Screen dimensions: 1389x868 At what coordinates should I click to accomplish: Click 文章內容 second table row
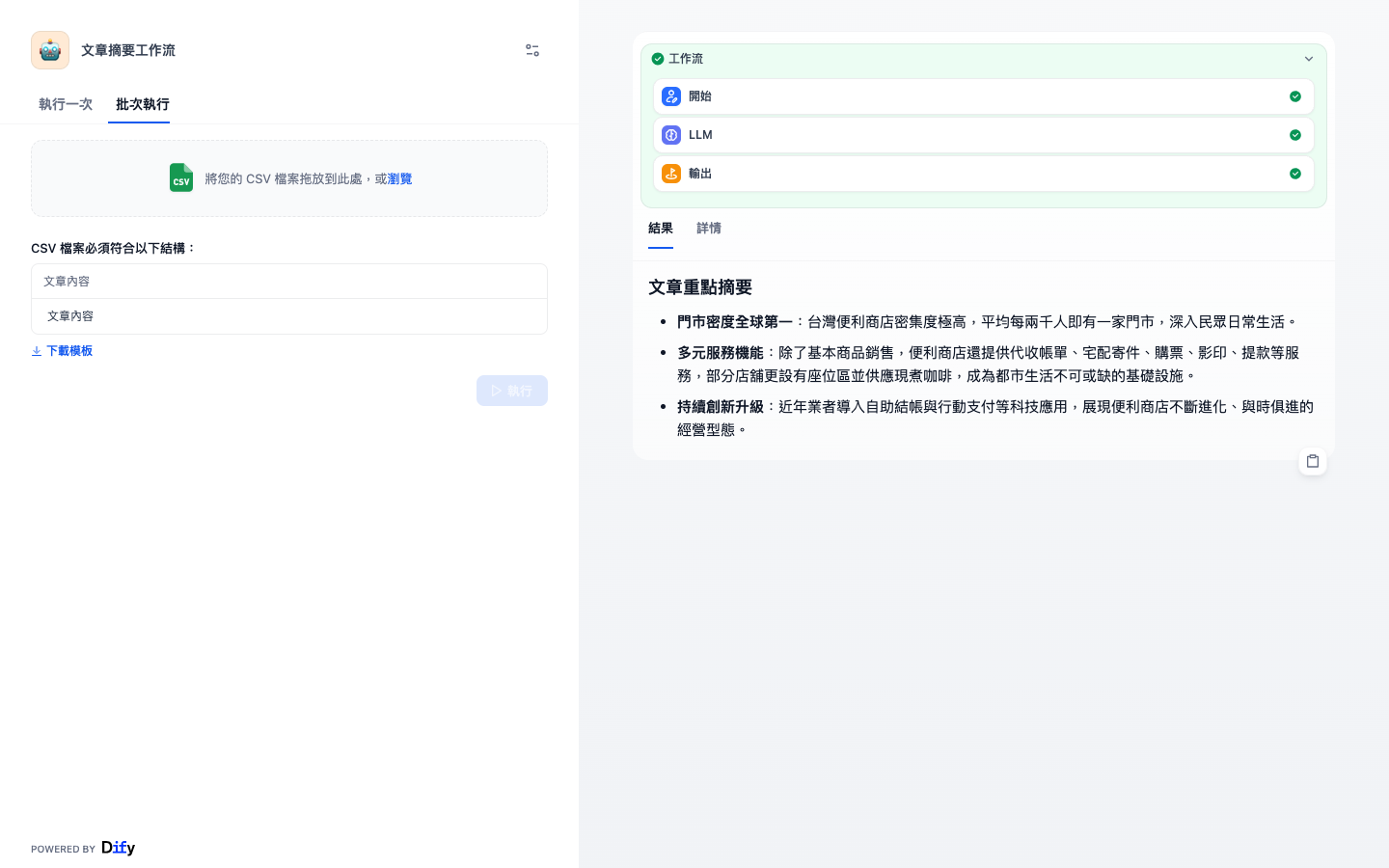coord(289,316)
